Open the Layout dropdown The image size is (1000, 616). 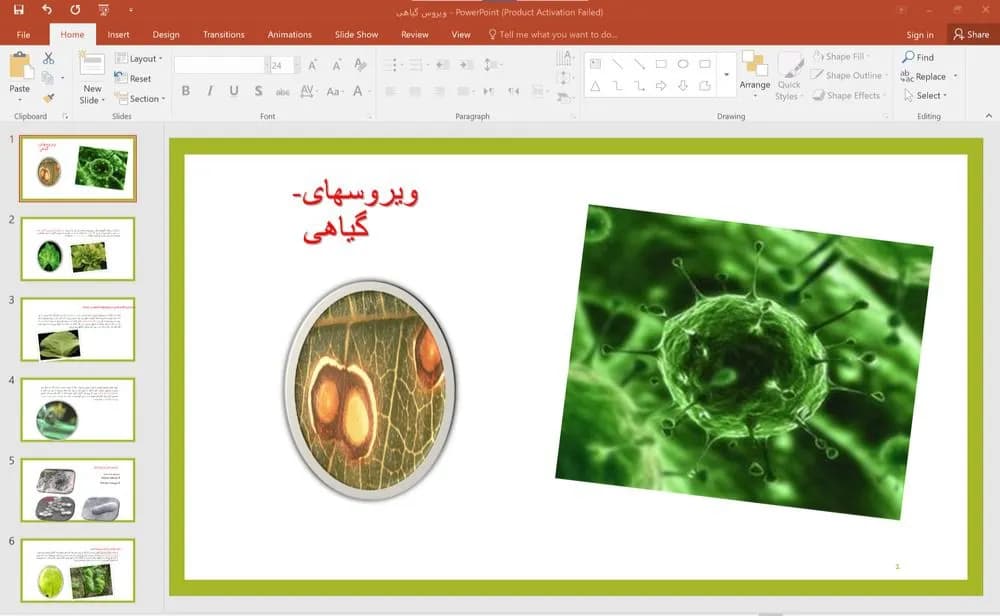pyautogui.click(x=139, y=58)
